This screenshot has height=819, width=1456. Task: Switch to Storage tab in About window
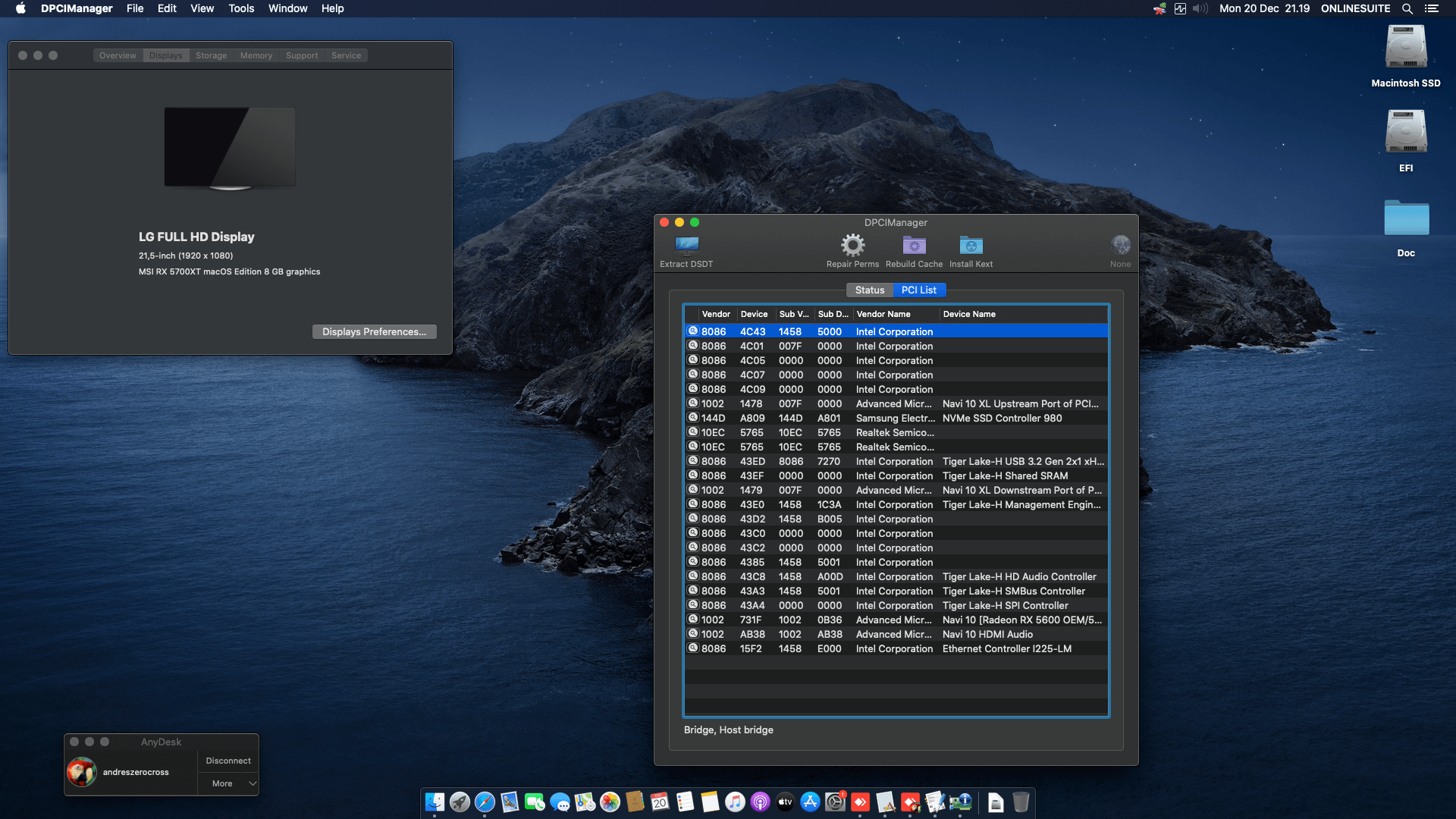click(x=211, y=55)
